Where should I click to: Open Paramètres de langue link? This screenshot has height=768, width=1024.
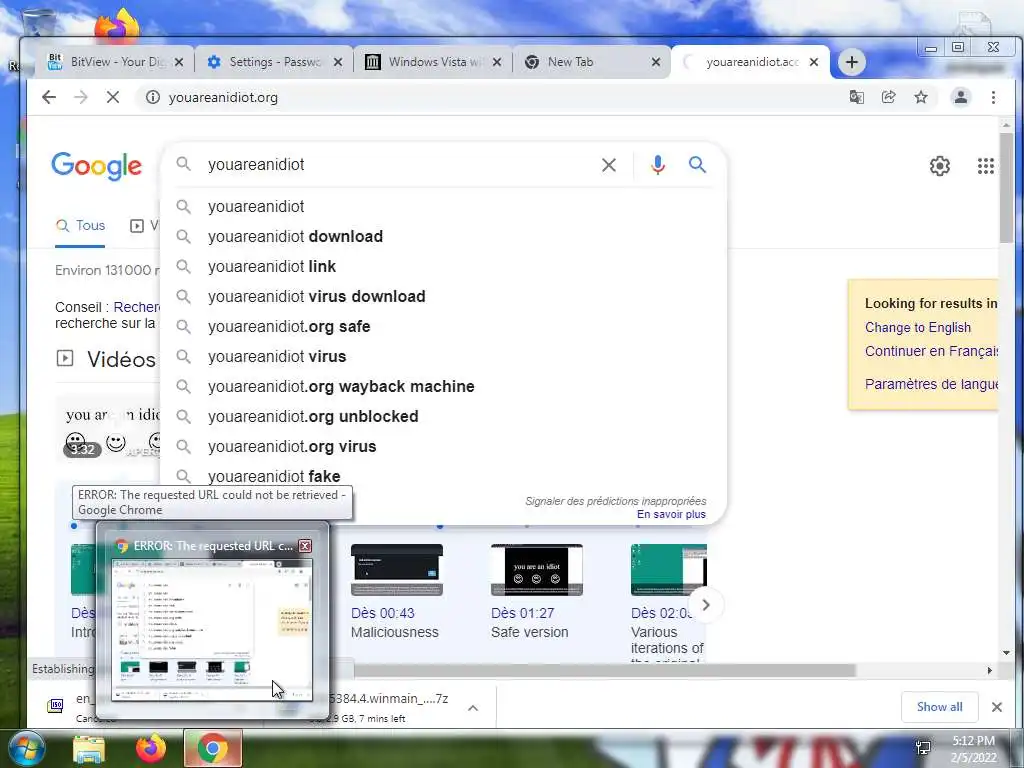click(x=931, y=384)
